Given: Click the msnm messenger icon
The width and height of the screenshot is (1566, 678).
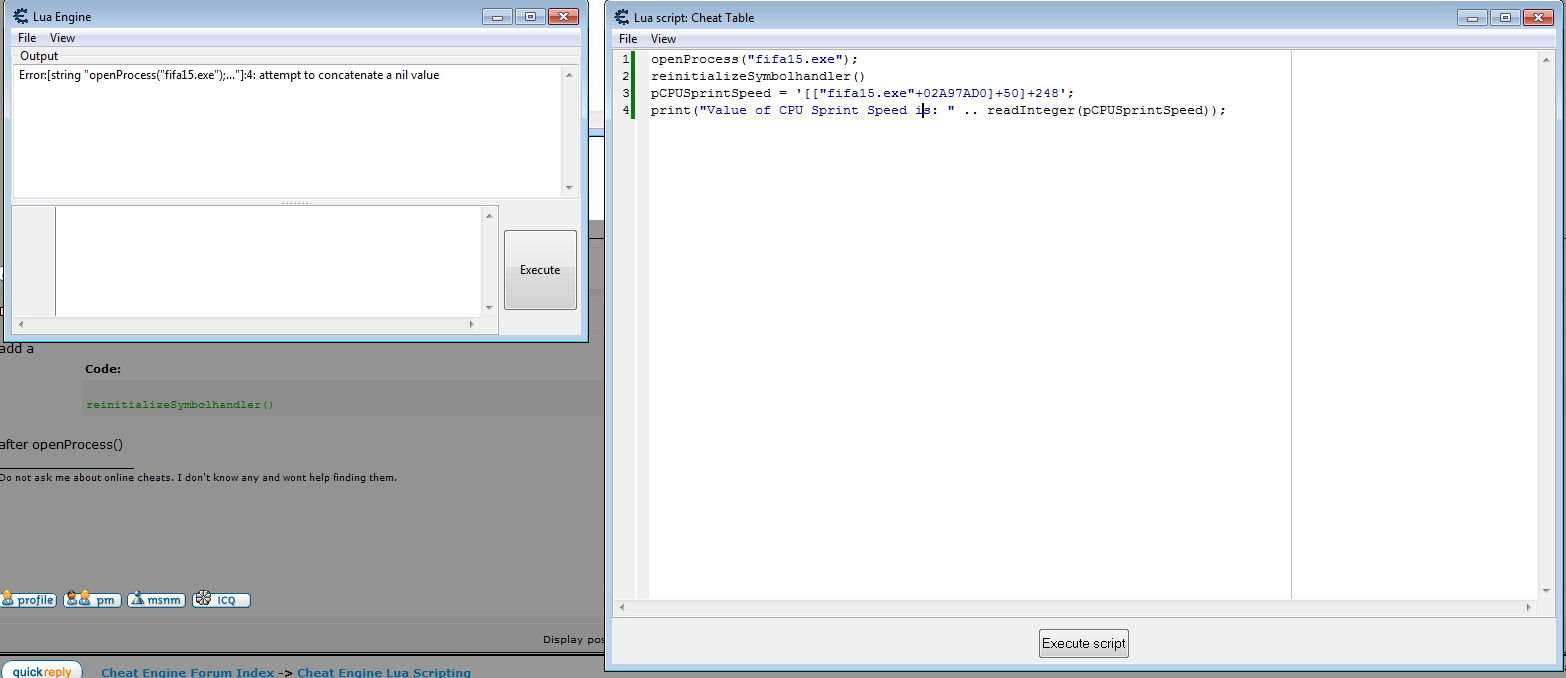Looking at the screenshot, I should coord(156,599).
